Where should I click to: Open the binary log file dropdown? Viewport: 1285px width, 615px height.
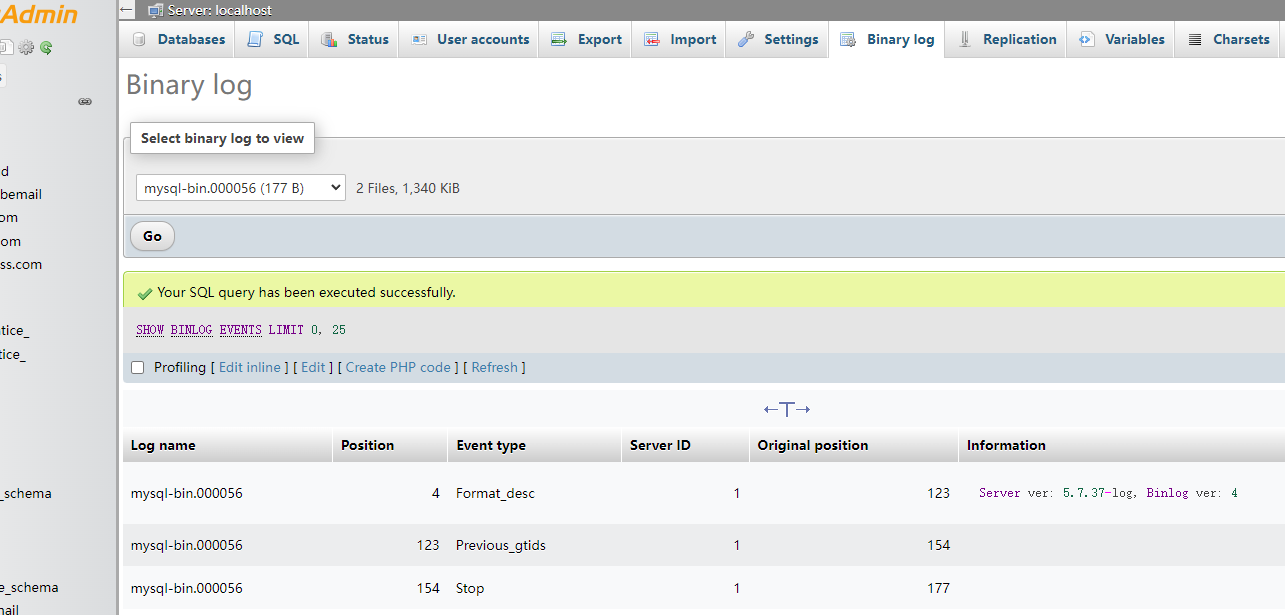[240, 187]
